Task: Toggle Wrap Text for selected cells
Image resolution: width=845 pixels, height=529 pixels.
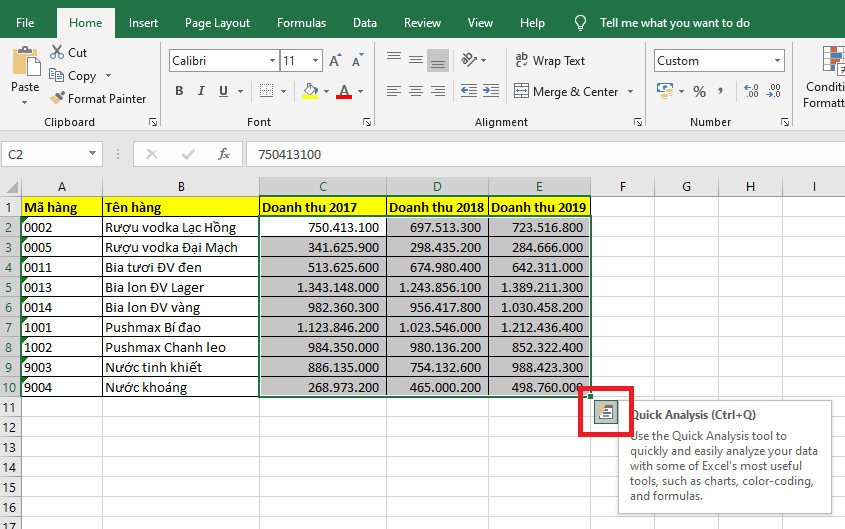Action: [549, 60]
